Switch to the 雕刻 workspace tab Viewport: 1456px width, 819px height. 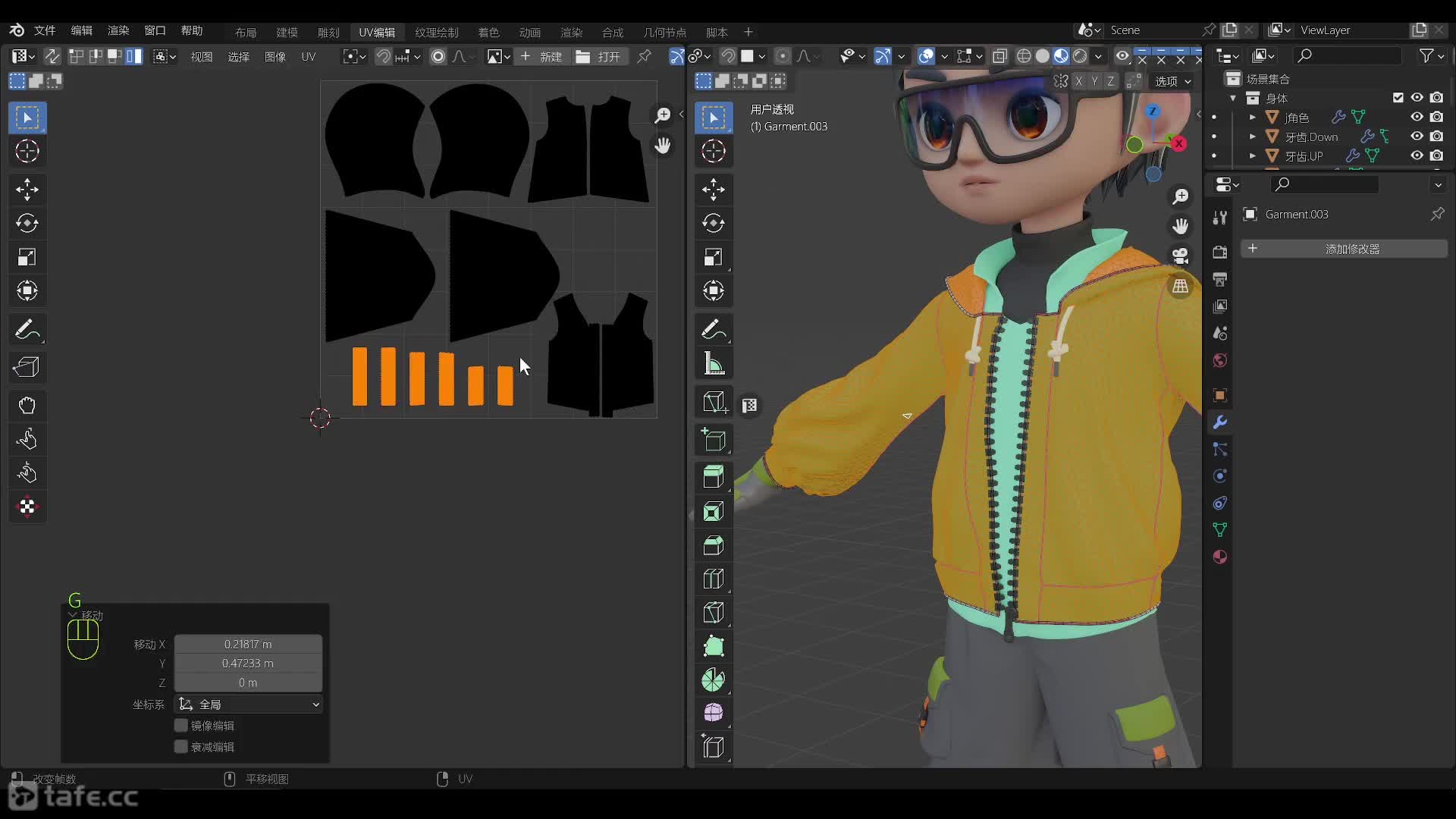(x=328, y=32)
